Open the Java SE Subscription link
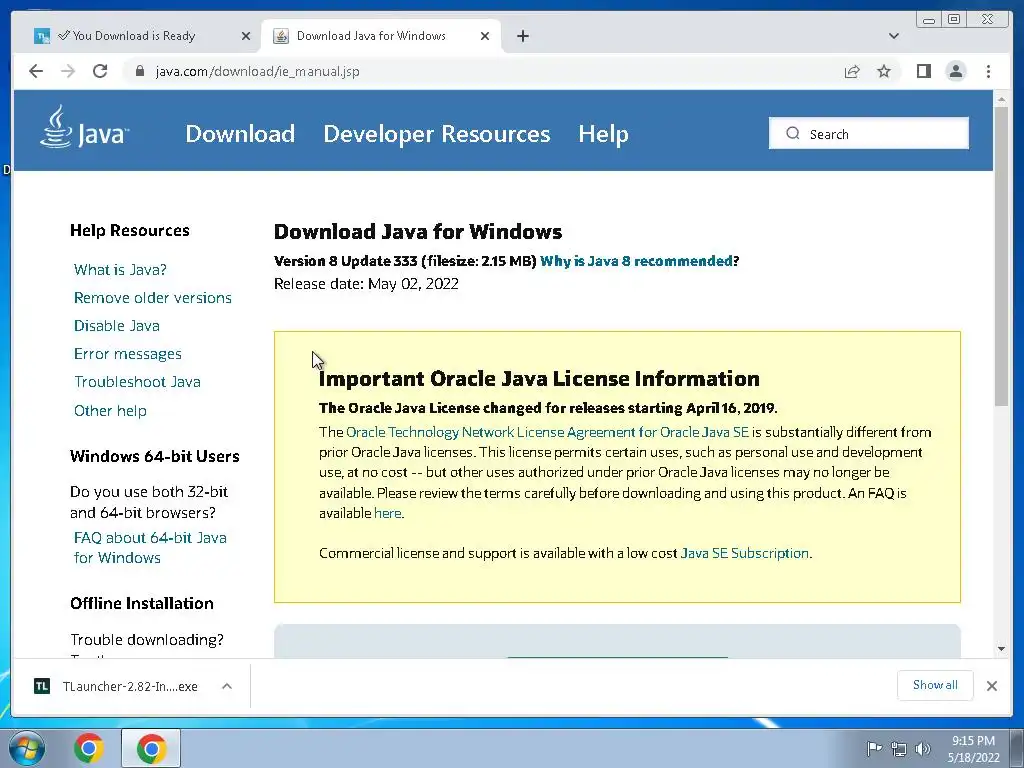 click(x=744, y=553)
